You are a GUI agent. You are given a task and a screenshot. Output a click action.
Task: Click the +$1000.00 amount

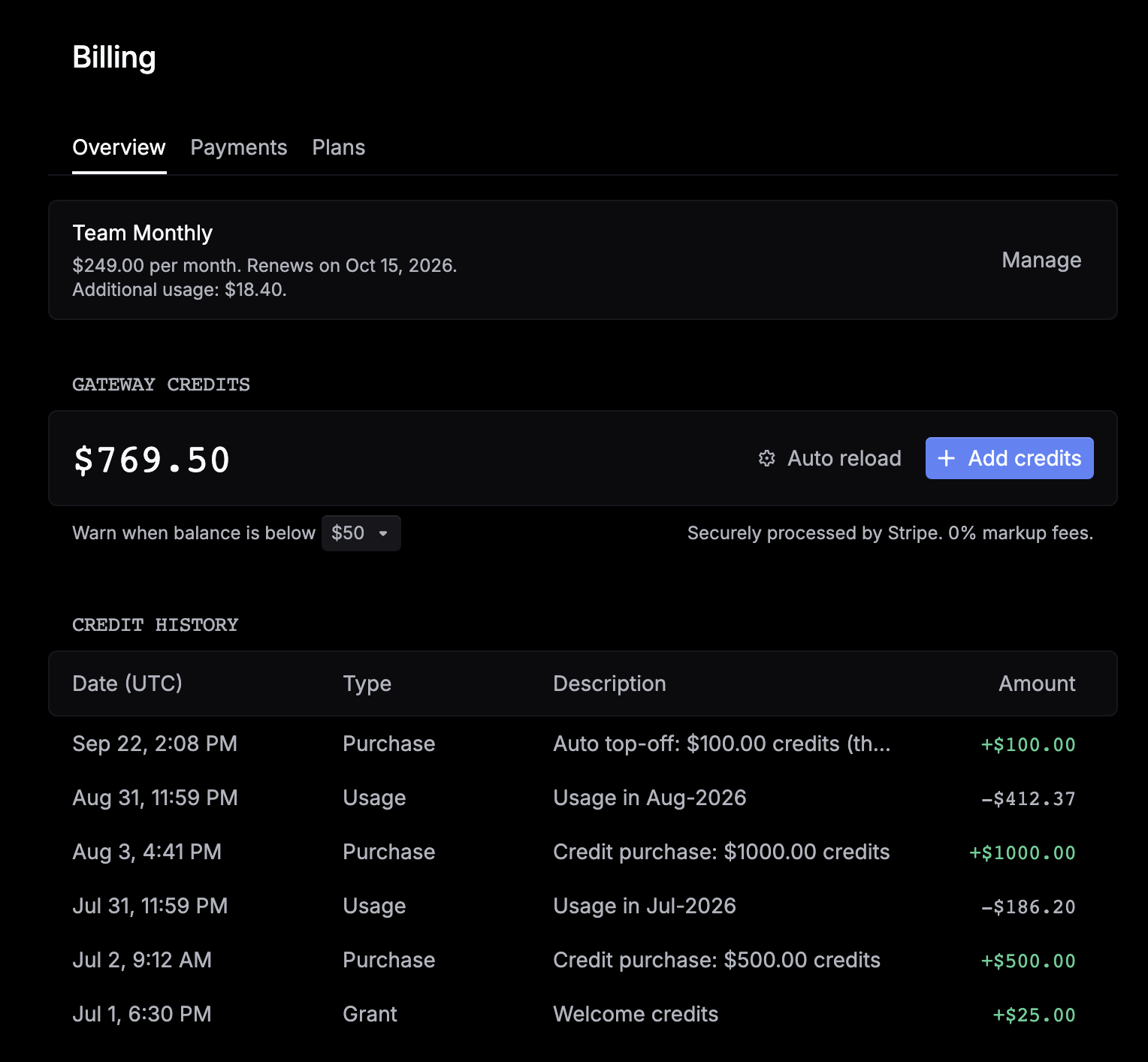tap(1022, 853)
